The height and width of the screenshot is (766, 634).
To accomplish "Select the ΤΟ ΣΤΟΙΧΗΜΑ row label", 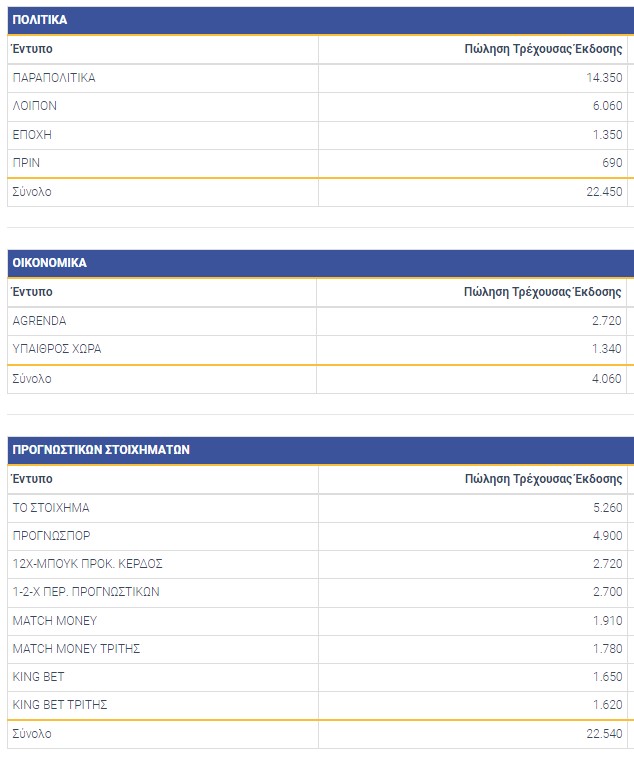I will 51,508.
